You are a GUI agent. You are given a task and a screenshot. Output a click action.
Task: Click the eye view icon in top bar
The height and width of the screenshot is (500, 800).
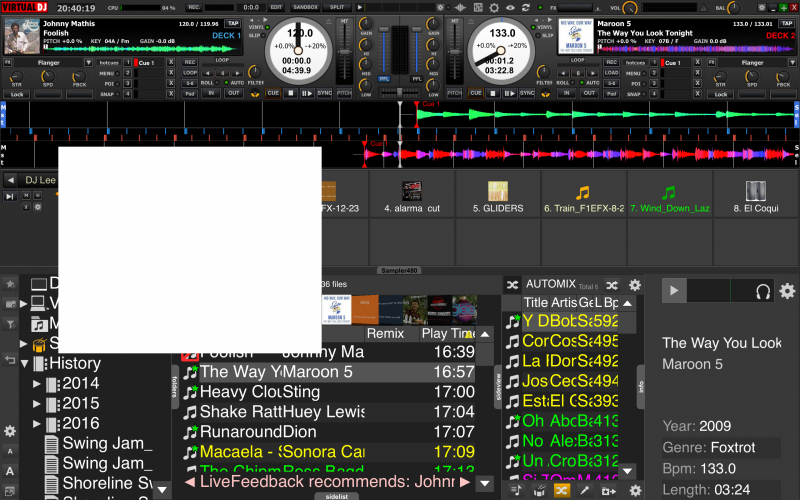pos(510,8)
